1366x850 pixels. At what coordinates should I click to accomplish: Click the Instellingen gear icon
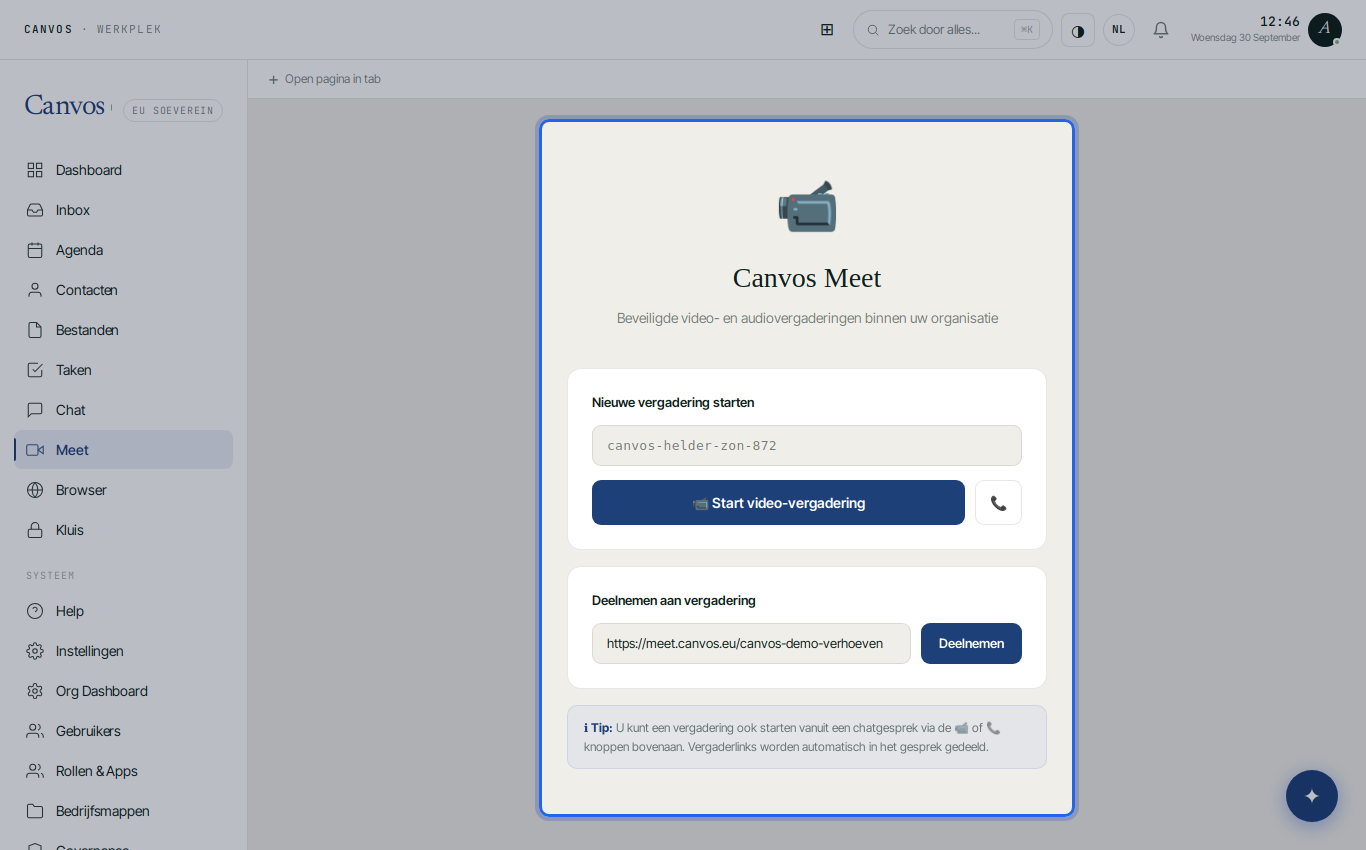(35, 651)
